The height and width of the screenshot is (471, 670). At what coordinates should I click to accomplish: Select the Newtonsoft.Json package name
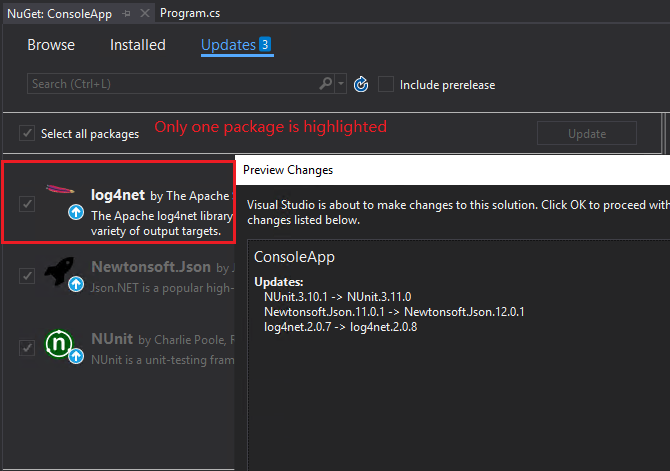151,267
